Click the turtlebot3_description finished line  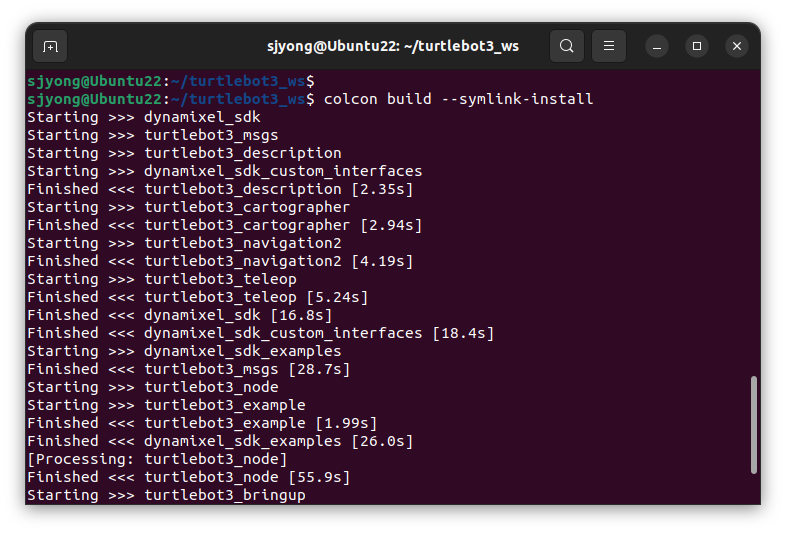220,189
